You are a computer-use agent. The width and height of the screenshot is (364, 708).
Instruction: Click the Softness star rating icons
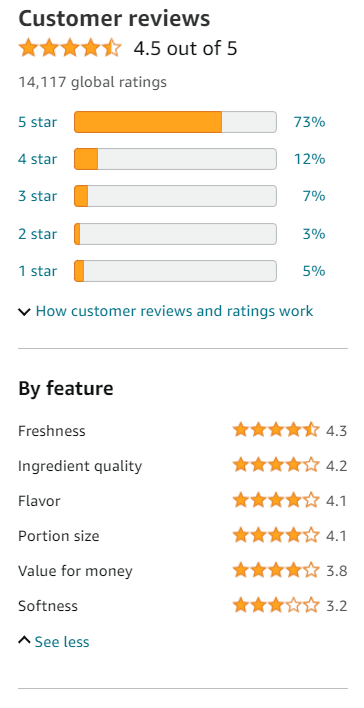click(276, 605)
